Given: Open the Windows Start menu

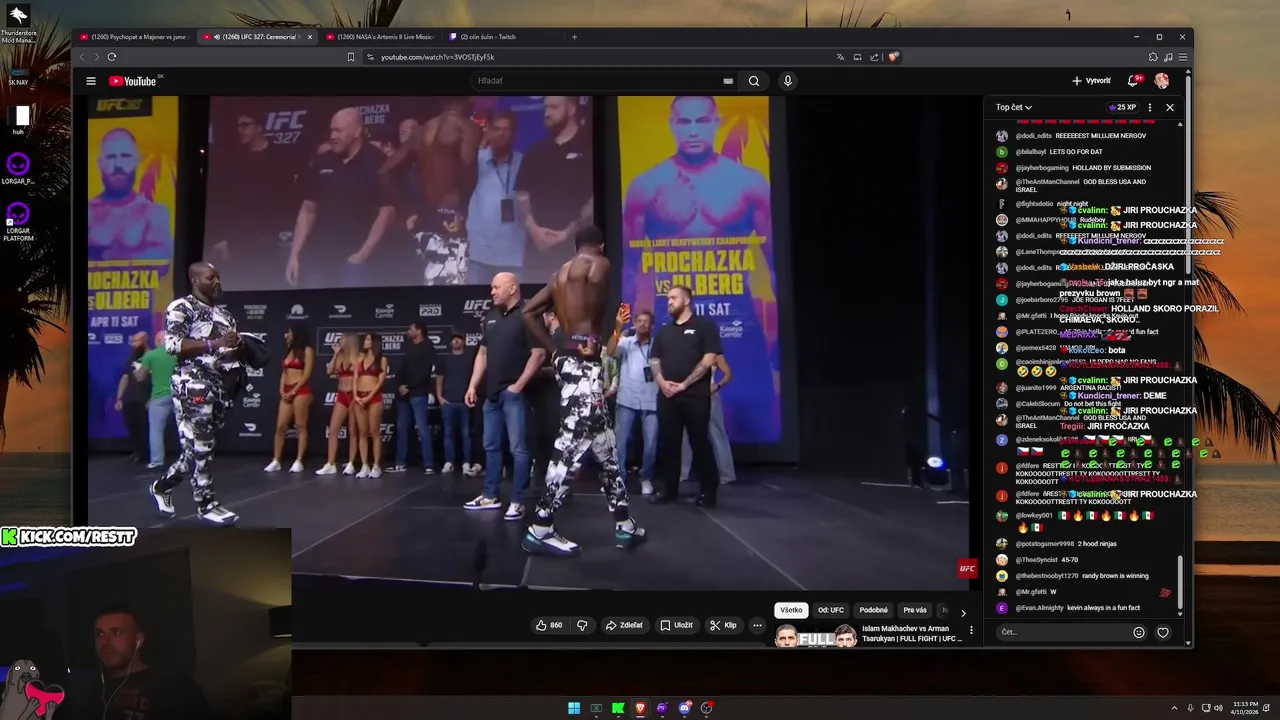Looking at the screenshot, I should [x=574, y=708].
